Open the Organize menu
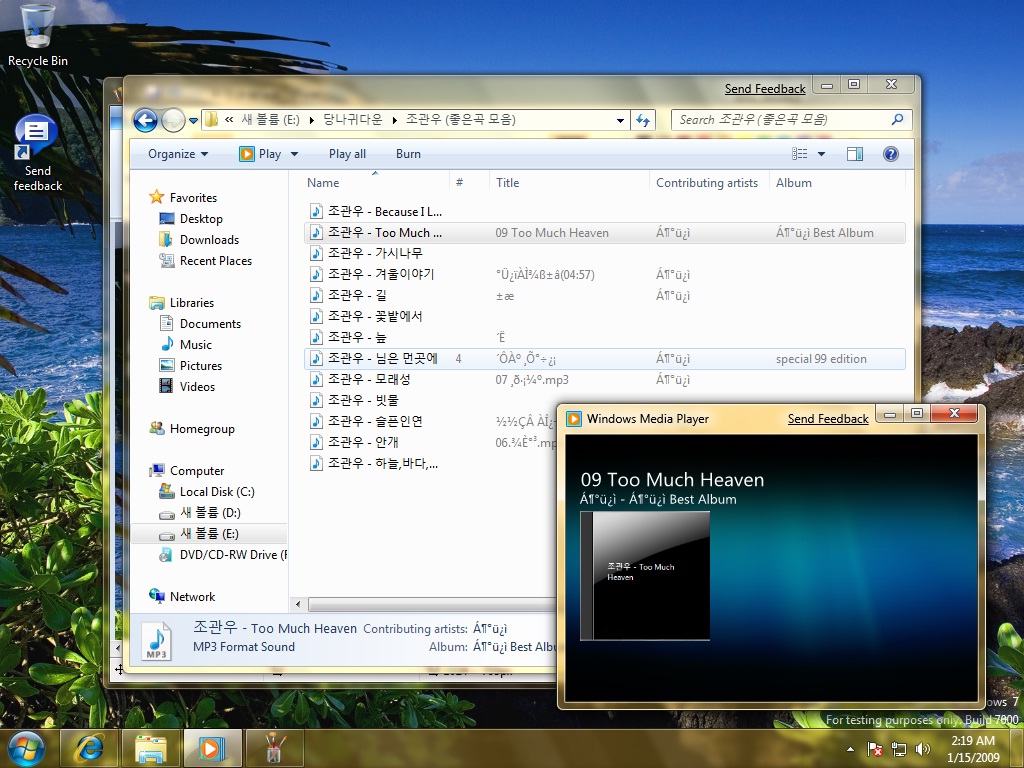This screenshot has width=1024, height=768. pyautogui.click(x=178, y=154)
